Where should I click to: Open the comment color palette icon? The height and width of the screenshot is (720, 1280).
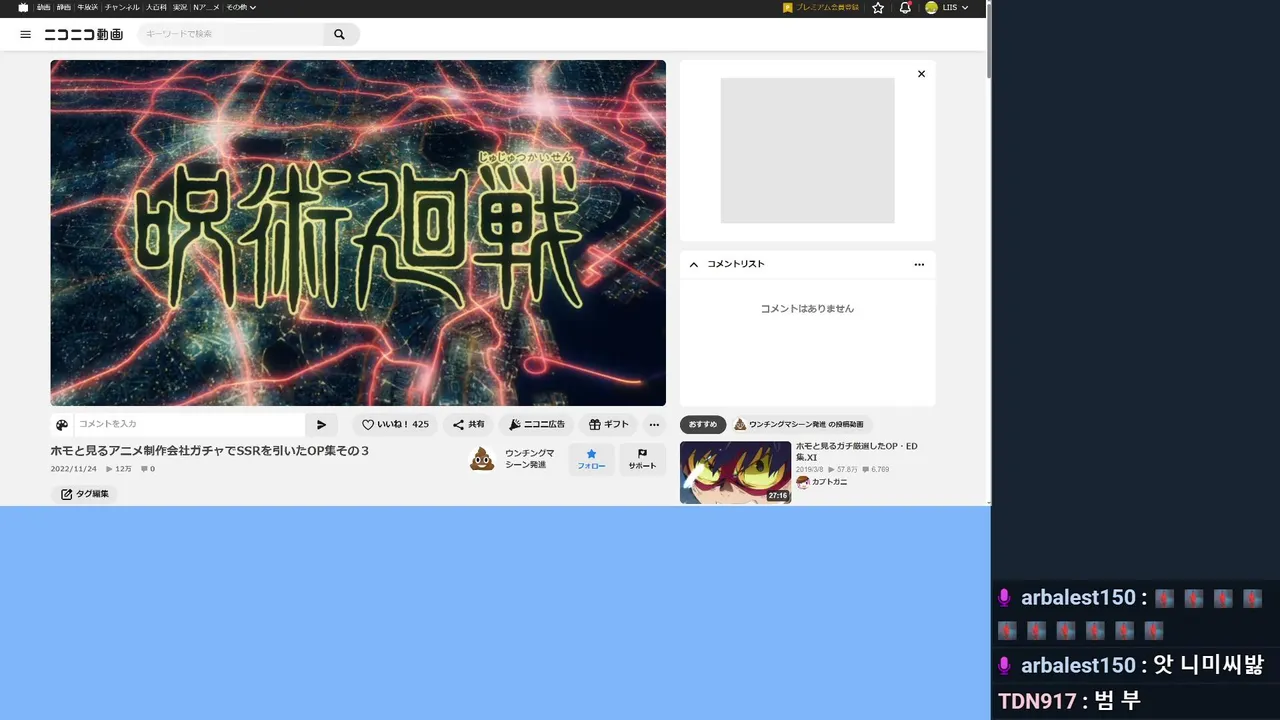click(62, 425)
